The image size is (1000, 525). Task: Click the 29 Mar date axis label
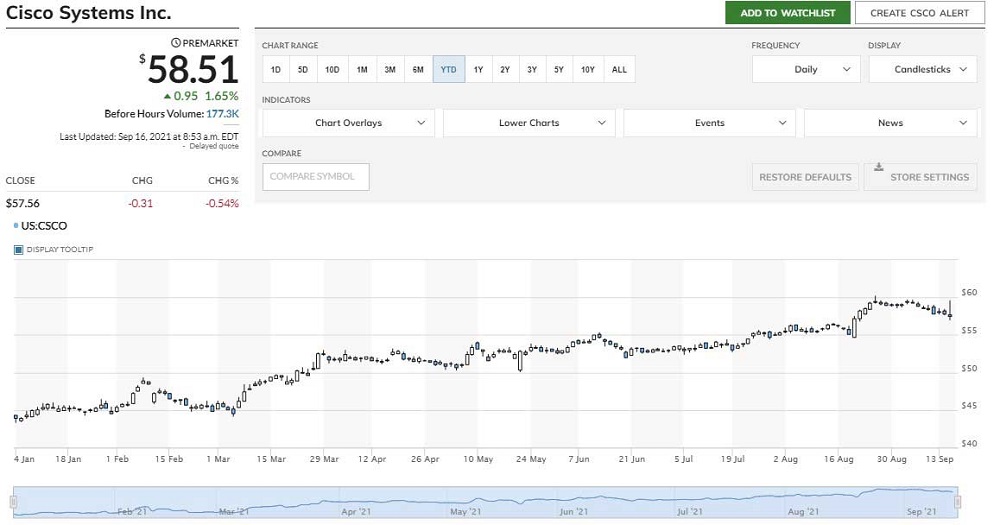[x=324, y=459]
